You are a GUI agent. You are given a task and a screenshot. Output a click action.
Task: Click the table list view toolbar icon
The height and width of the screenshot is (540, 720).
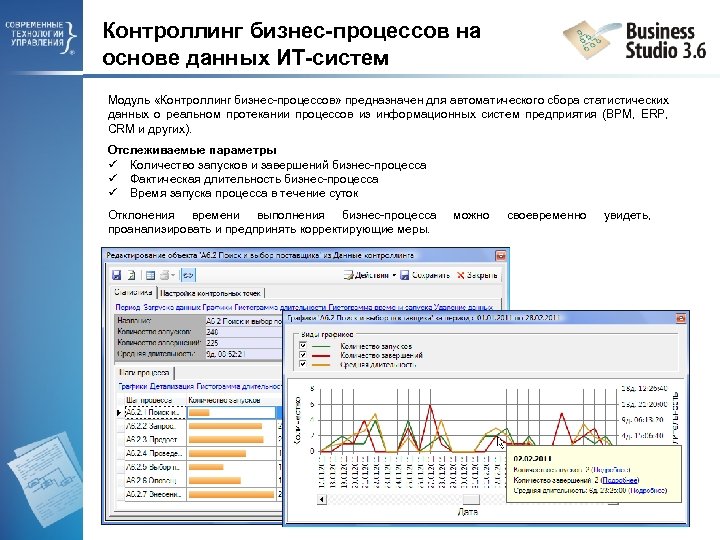click(x=150, y=275)
